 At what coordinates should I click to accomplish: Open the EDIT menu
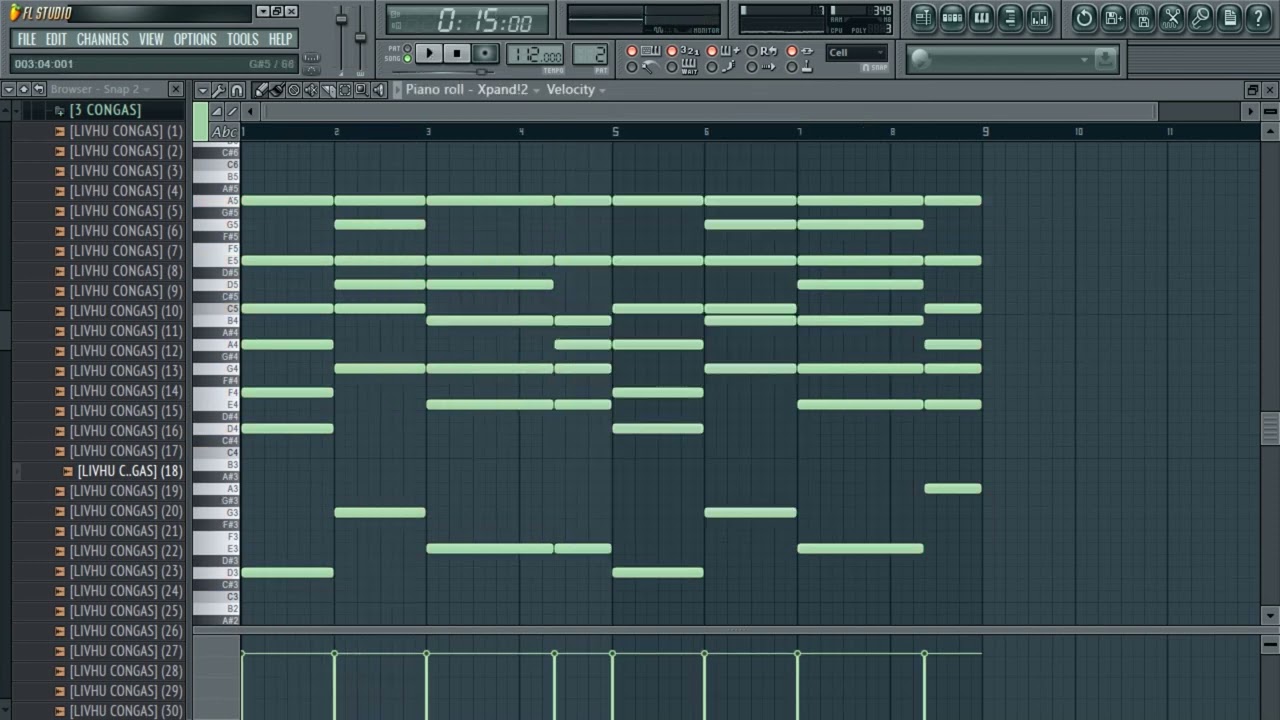[x=56, y=39]
